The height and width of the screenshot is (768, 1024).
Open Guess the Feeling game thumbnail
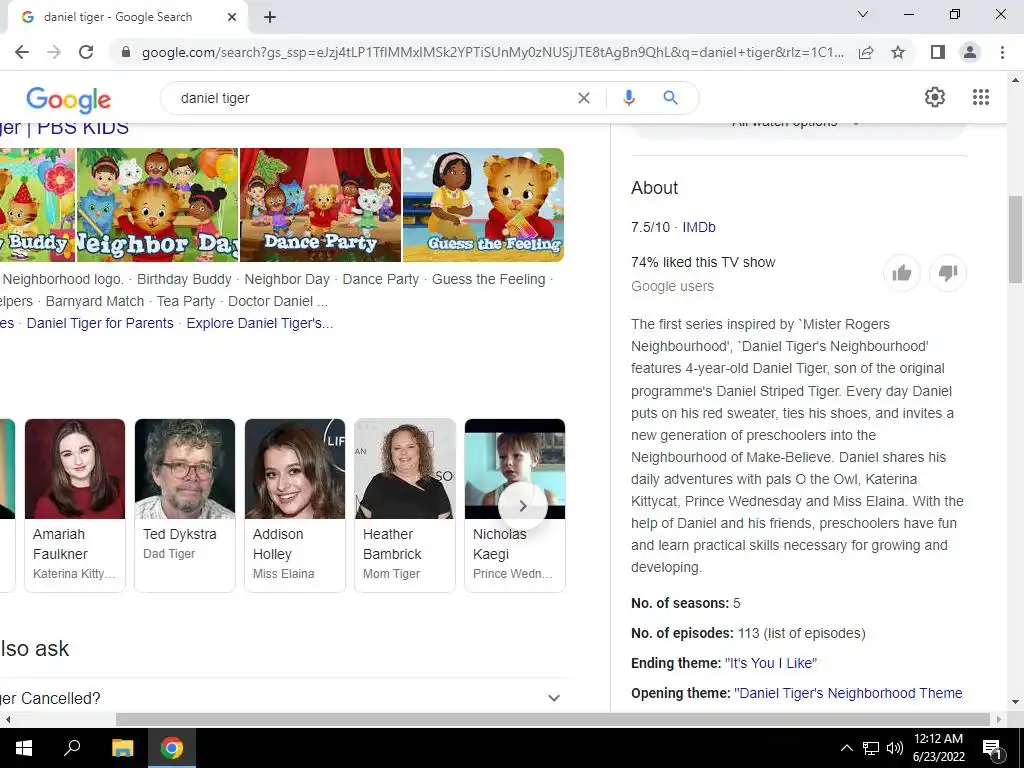(483, 205)
